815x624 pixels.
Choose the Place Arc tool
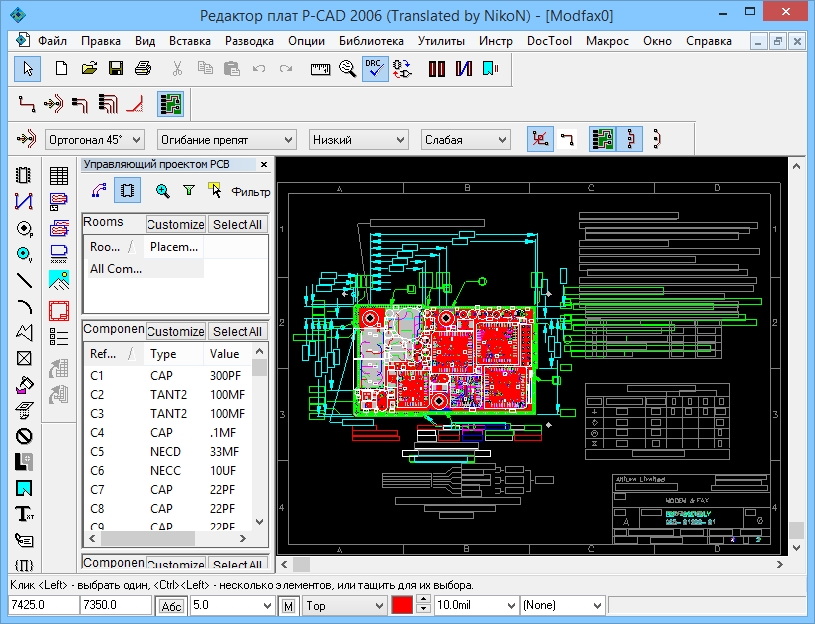click(25, 306)
